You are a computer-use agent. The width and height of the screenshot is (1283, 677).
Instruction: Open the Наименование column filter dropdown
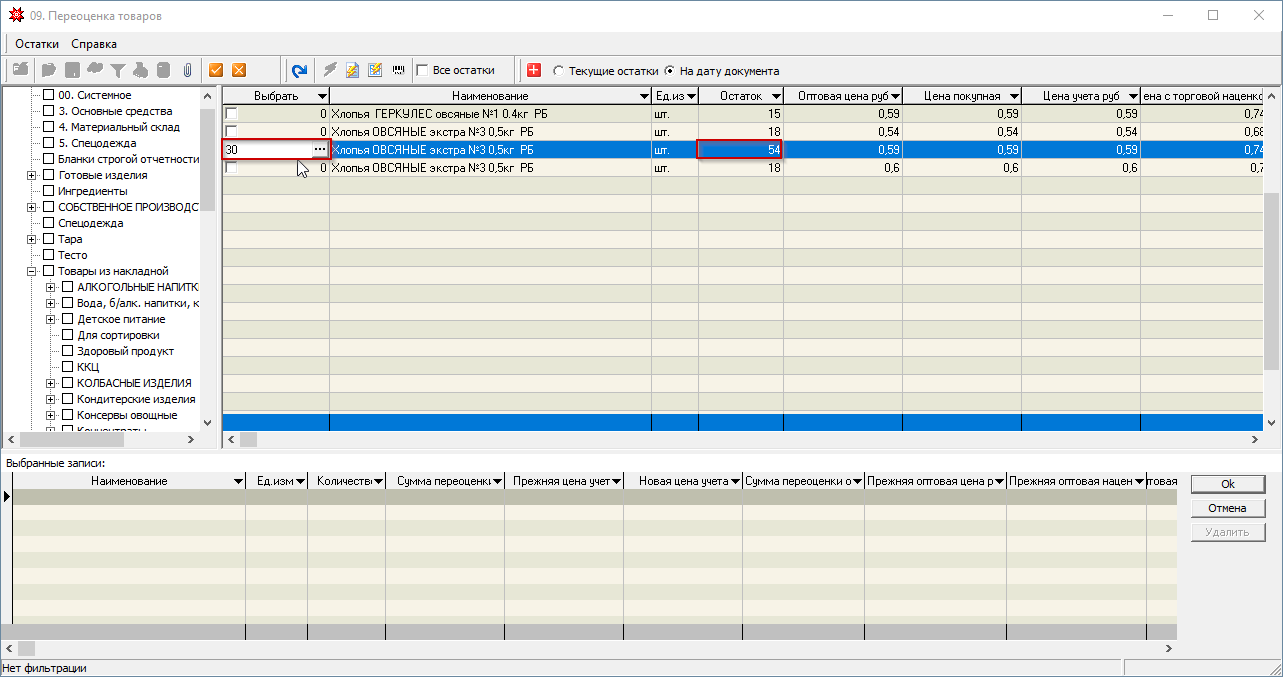point(643,96)
